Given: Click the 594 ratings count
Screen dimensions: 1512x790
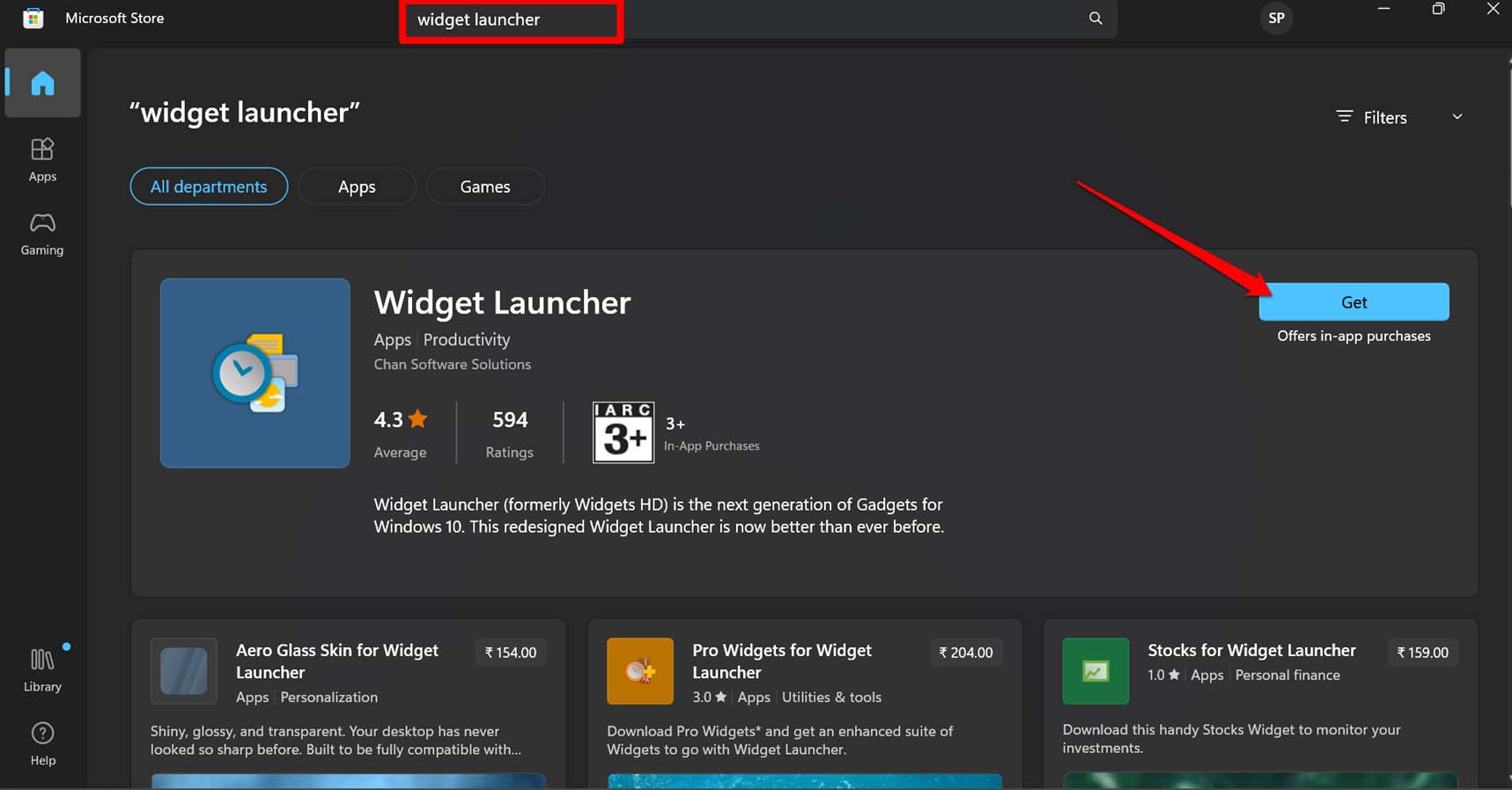Looking at the screenshot, I should 510,419.
